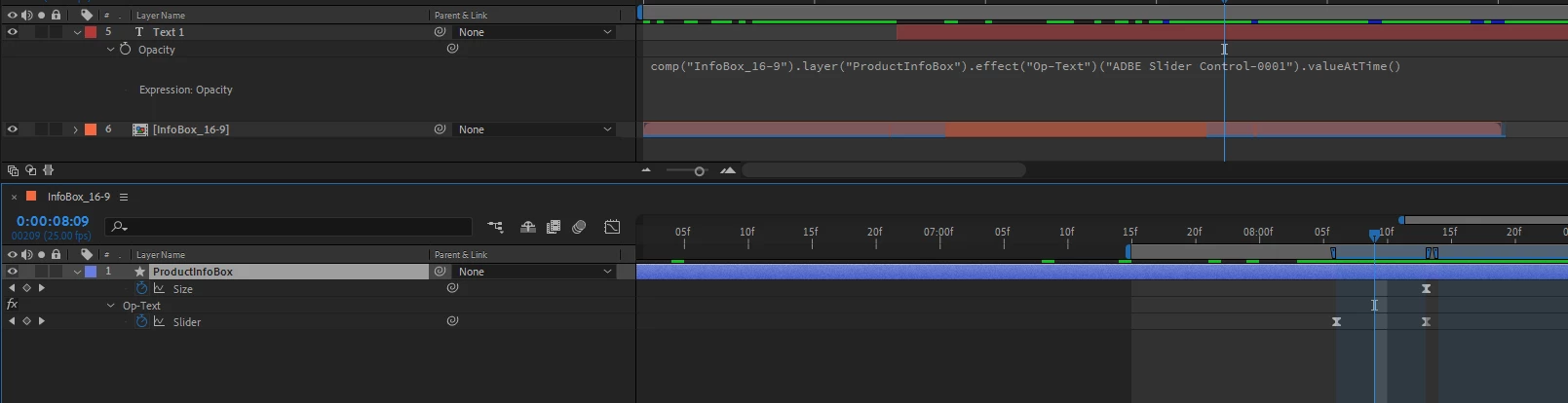Viewport: 1568px width, 403px height.
Task: Add or remove Size keyframe diamond
Action: tap(26, 288)
